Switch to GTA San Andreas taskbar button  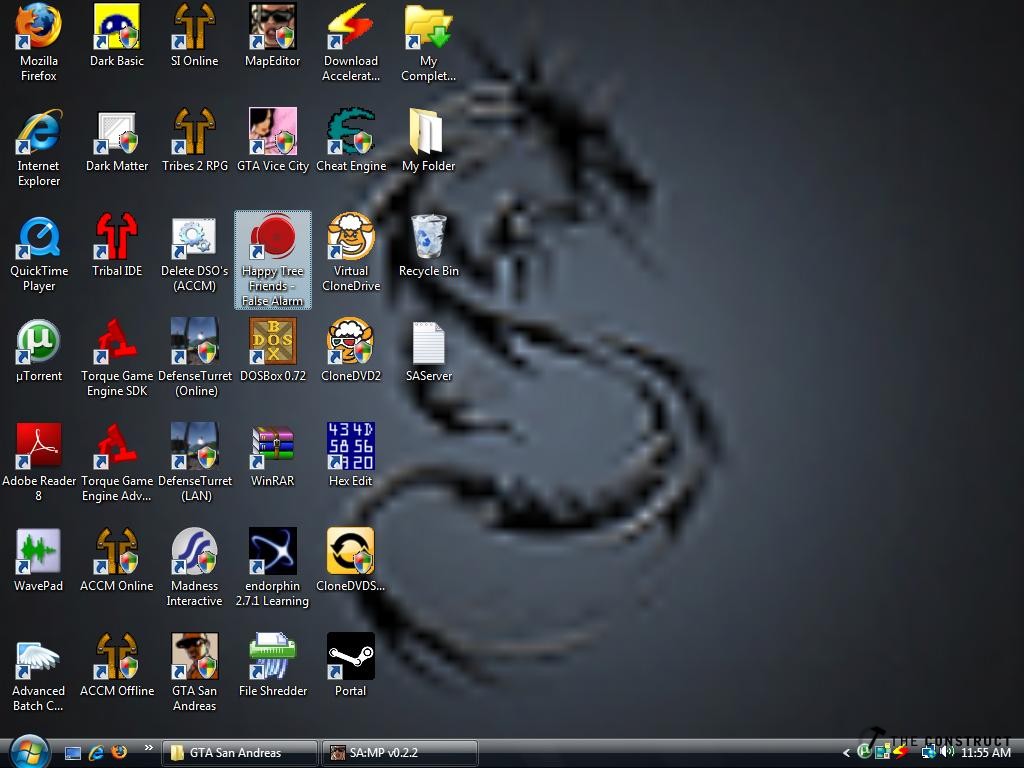click(x=239, y=753)
